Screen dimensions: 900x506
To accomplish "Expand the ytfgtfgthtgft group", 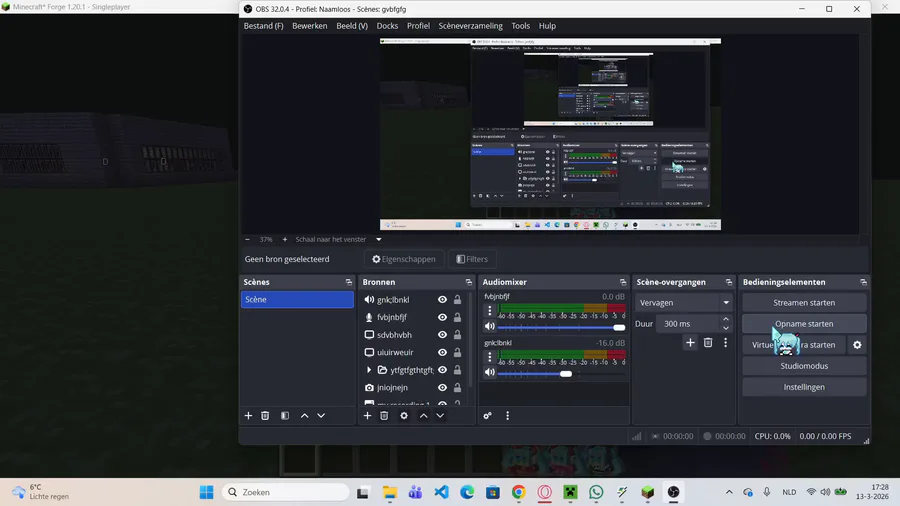I will pyautogui.click(x=368, y=370).
